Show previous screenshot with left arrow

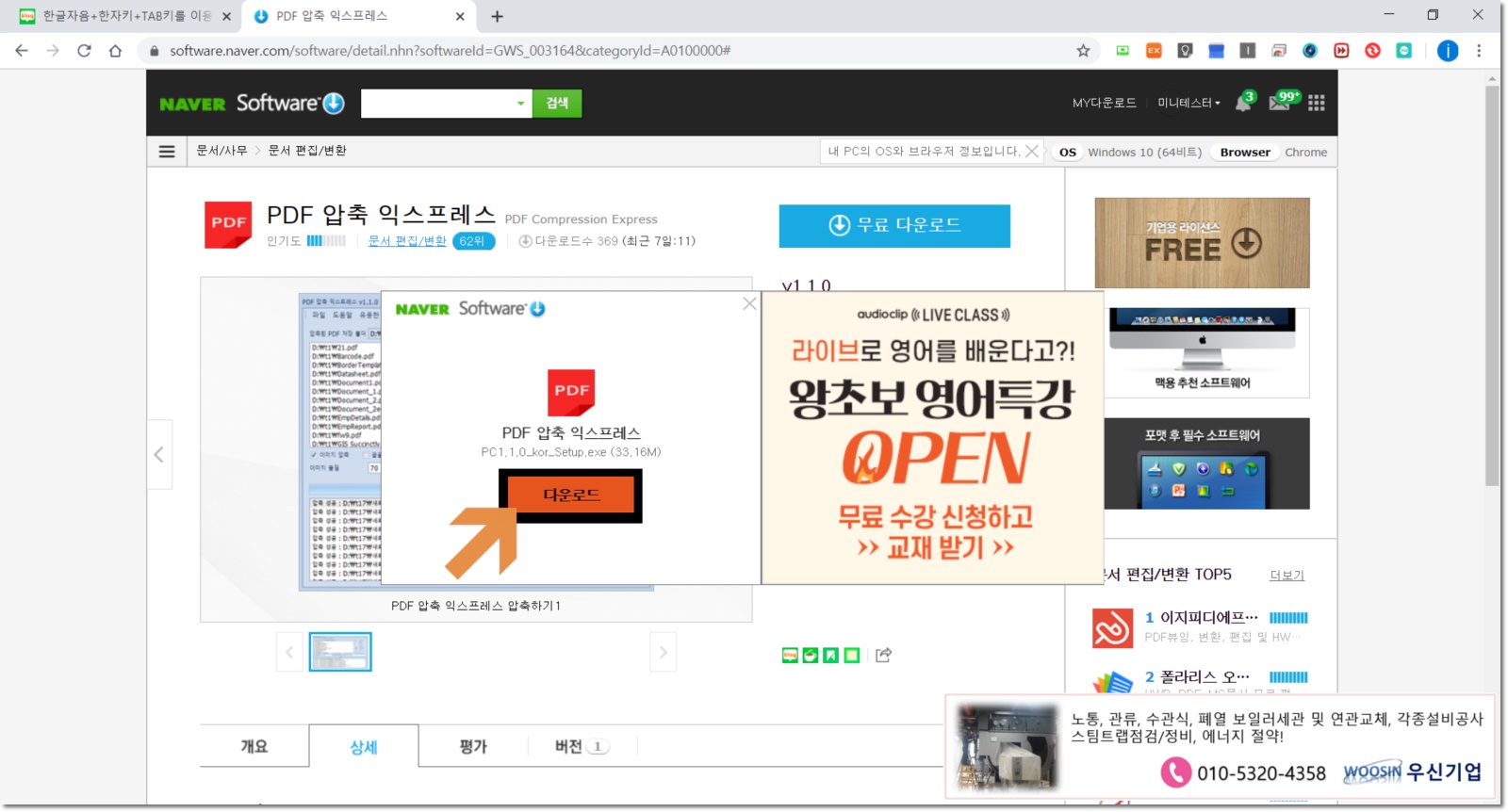[x=158, y=455]
